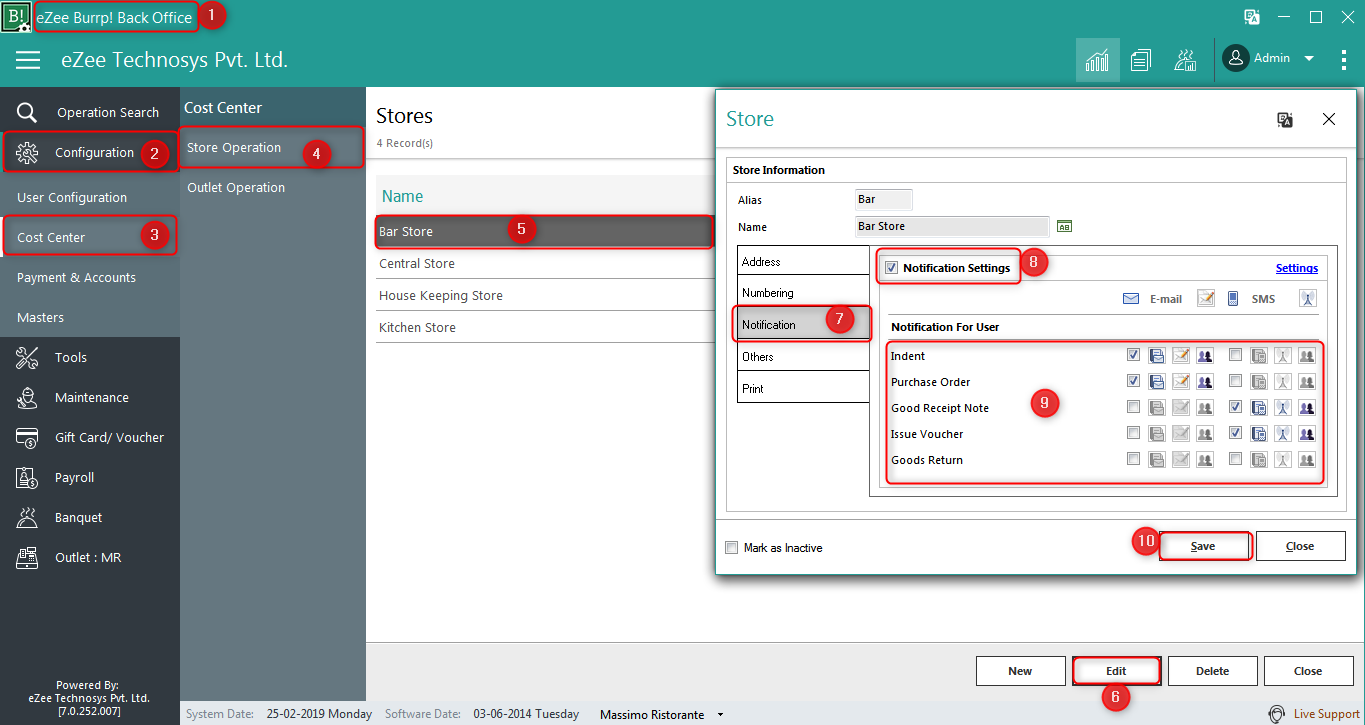Uncheck Purchase Order e-mail checkbox
This screenshot has width=1365, height=725.
click(1133, 381)
